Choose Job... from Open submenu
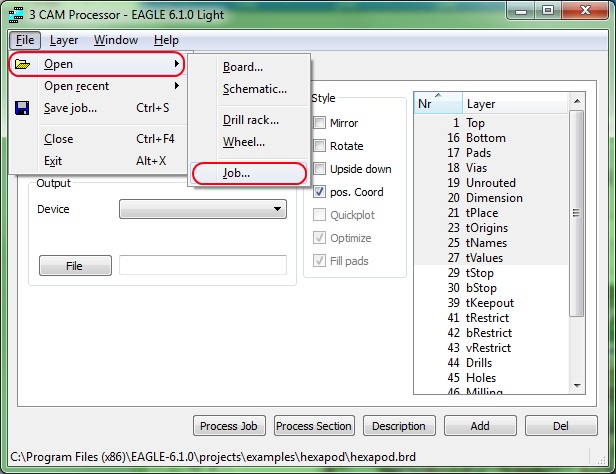Viewport: 616px width, 474px height. tap(249, 173)
